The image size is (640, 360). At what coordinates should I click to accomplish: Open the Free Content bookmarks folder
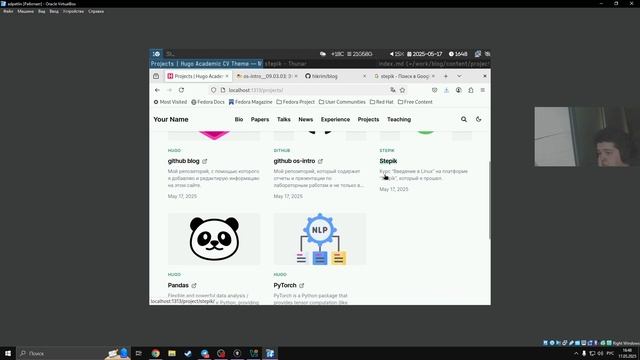click(415, 102)
